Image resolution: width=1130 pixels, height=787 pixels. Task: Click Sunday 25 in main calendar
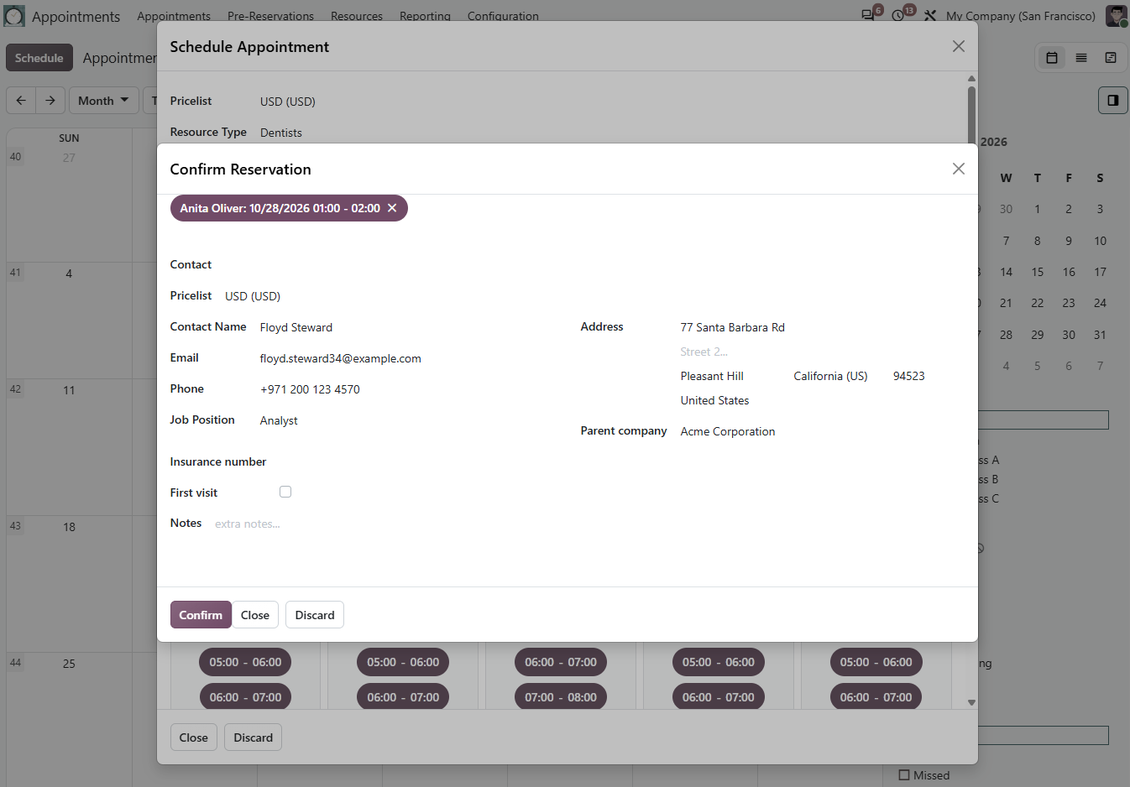tap(69, 664)
